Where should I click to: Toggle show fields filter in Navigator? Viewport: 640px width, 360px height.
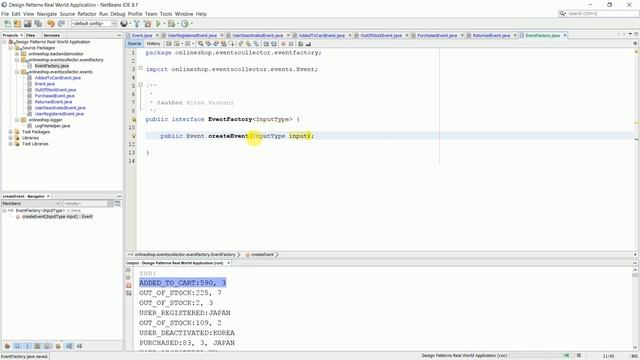pos(17,346)
